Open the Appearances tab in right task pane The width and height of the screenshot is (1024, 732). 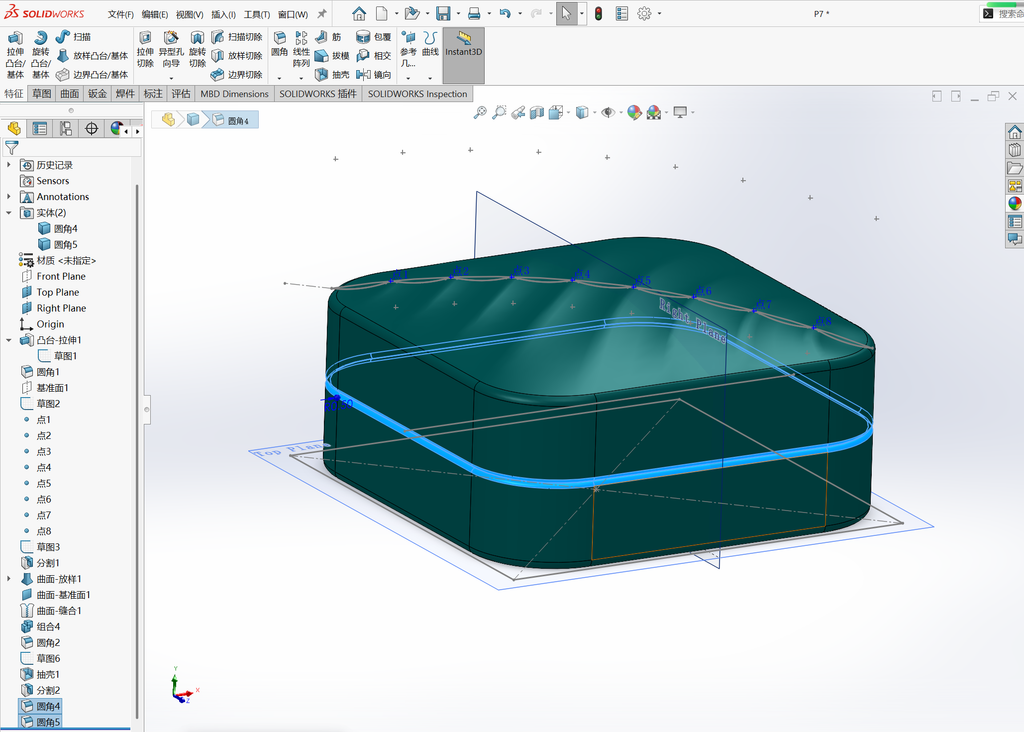1014,204
